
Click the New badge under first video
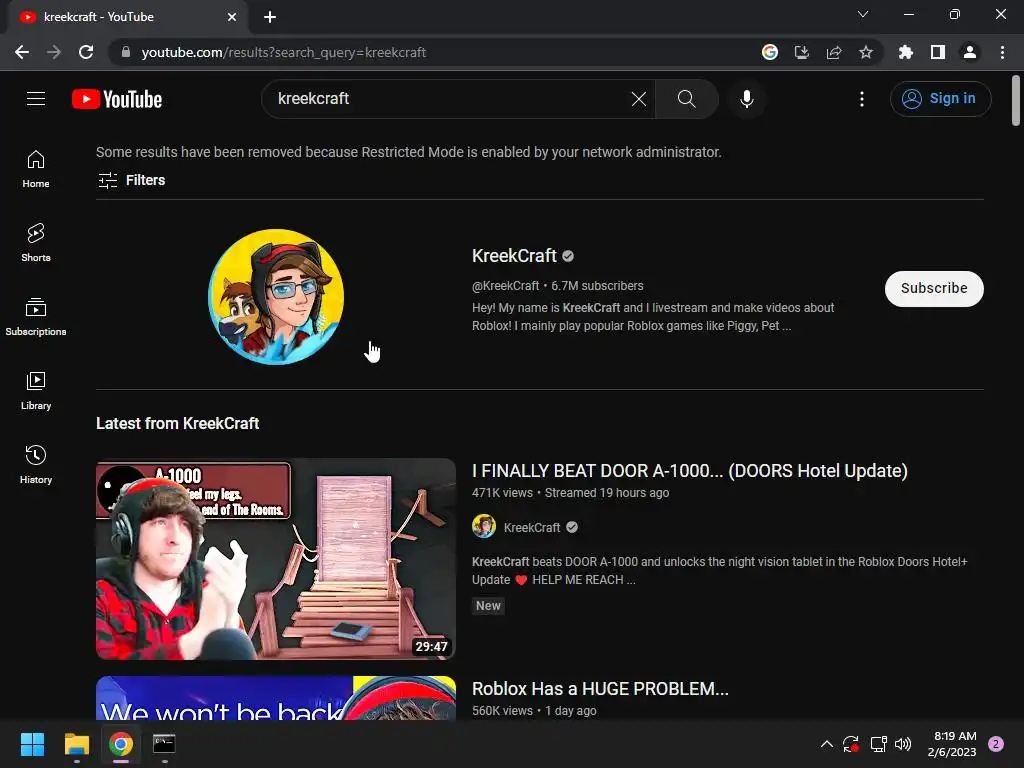pyautogui.click(x=488, y=605)
